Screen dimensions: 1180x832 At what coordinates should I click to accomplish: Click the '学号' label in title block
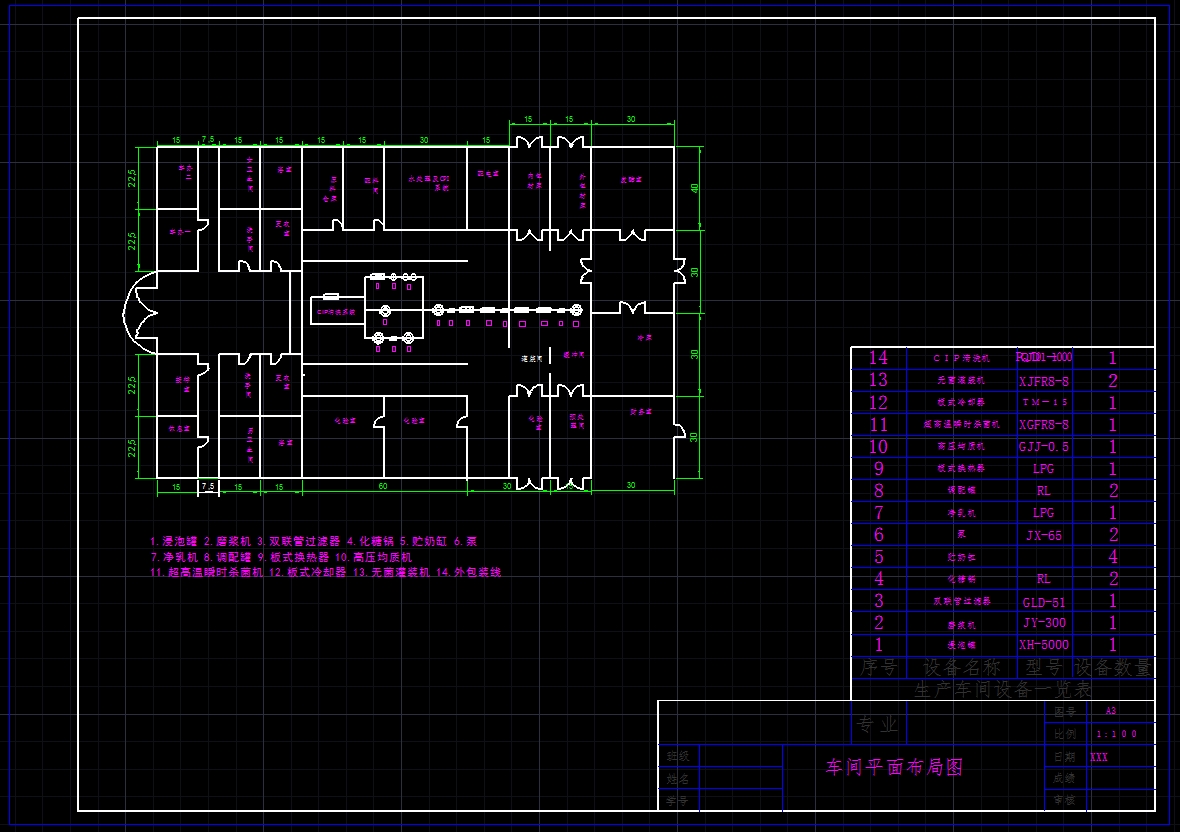click(678, 800)
